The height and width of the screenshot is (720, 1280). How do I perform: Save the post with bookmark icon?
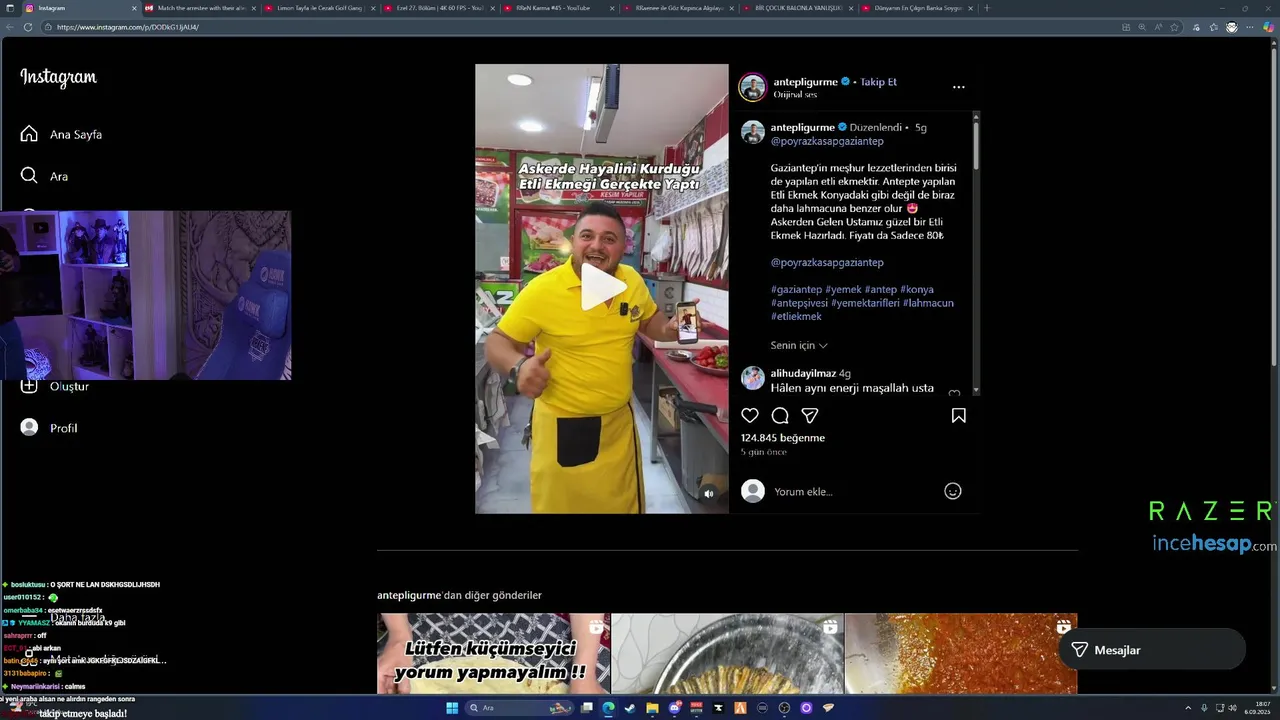click(x=958, y=415)
